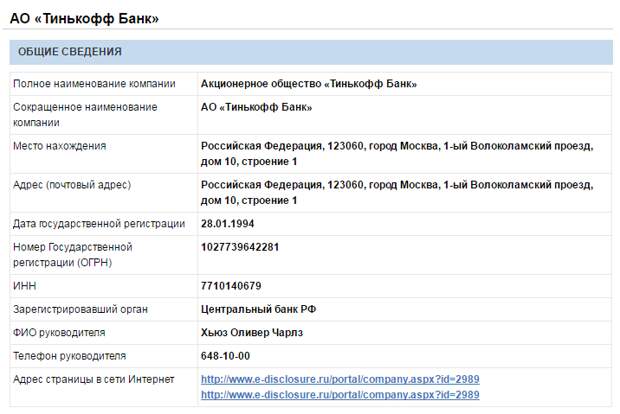Click the ИНН value 7710140679
Viewport: 620px width, 414px height.
(x=231, y=286)
